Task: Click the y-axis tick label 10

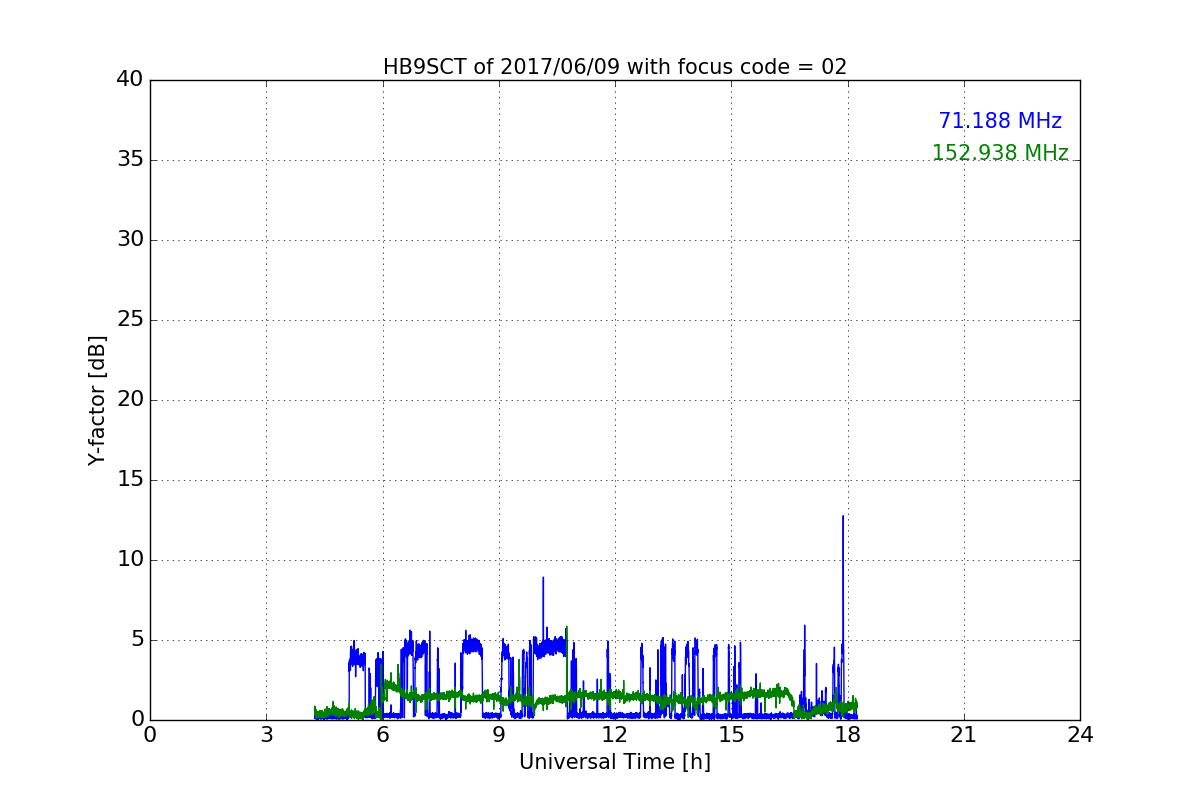Action: (130, 560)
